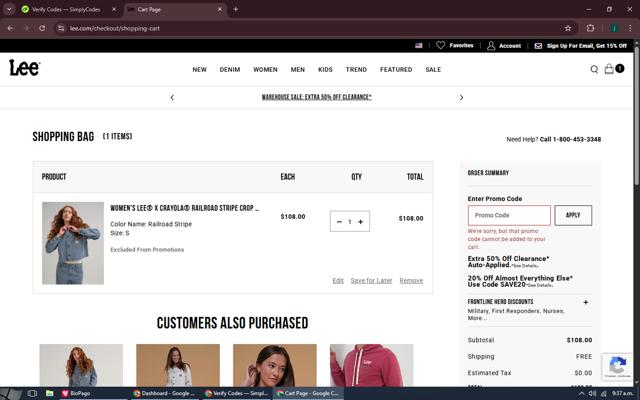
Task: Open Warehouse Sale clearance banner link
Action: coord(317,97)
